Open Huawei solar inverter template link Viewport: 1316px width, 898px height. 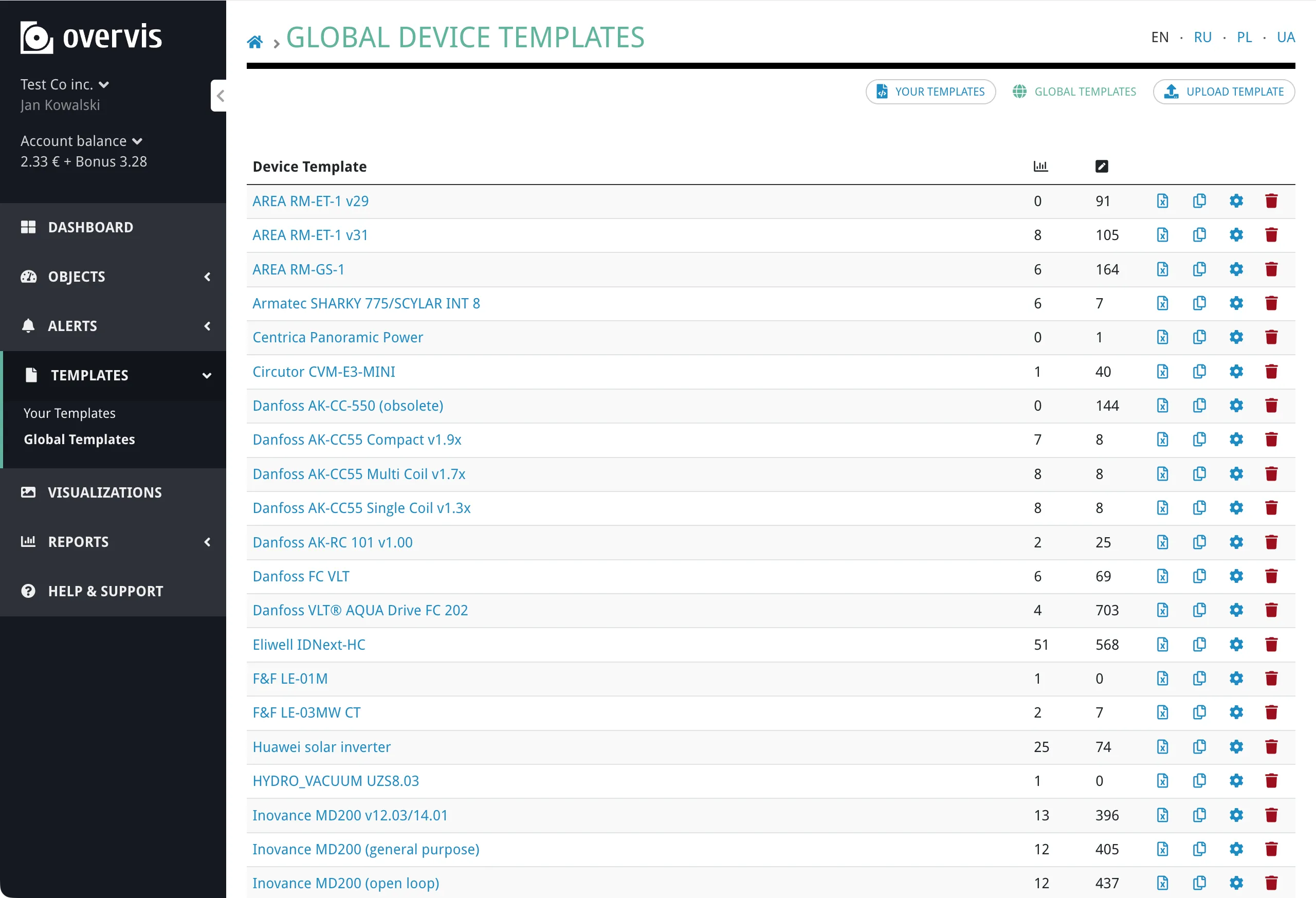[321, 747]
